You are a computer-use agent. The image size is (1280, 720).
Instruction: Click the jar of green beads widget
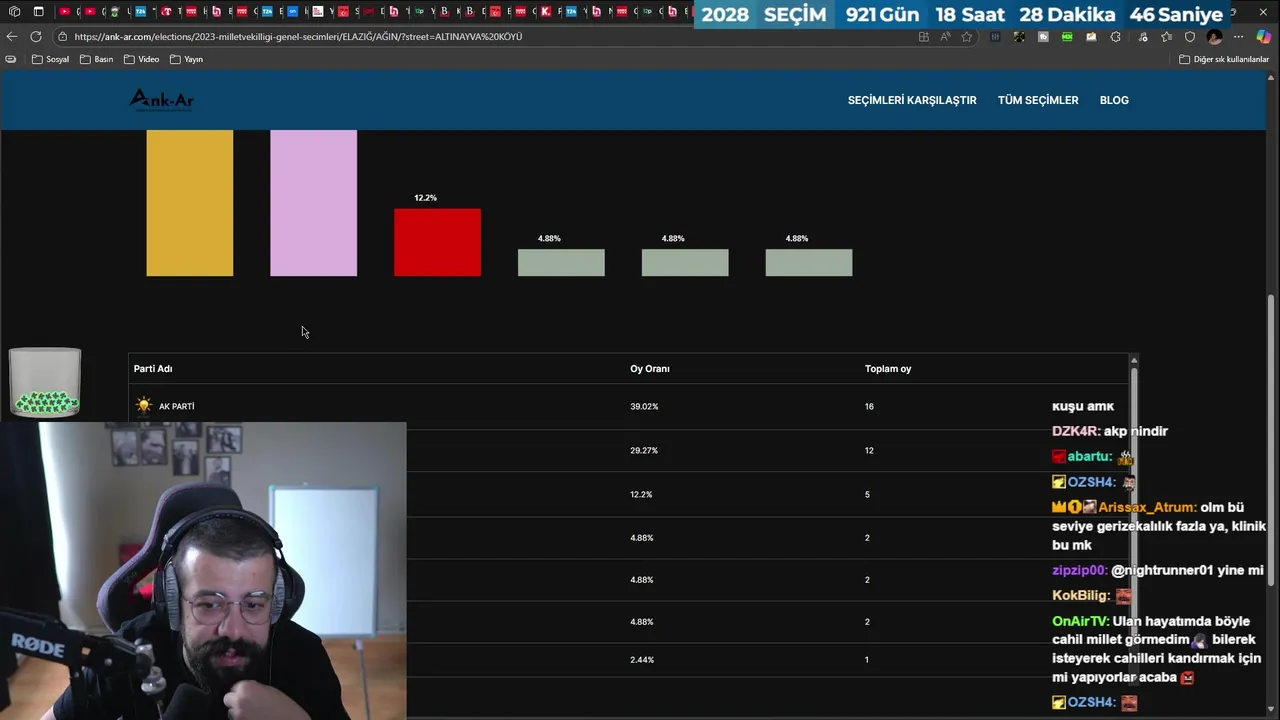[x=45, y=382]
